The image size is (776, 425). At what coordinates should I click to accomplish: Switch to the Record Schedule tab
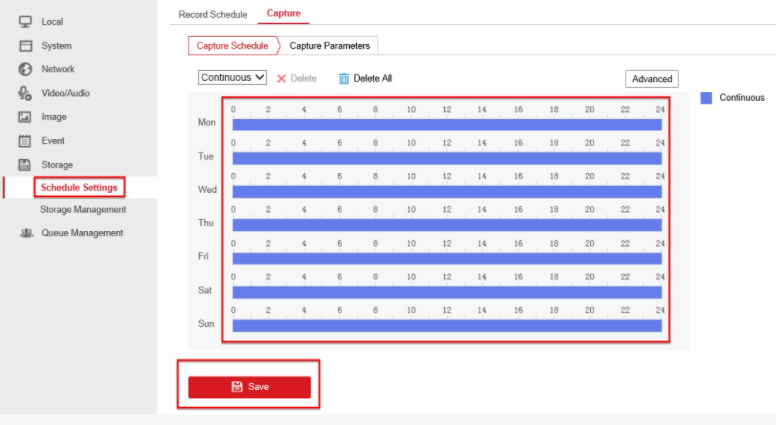coord(212,14)
